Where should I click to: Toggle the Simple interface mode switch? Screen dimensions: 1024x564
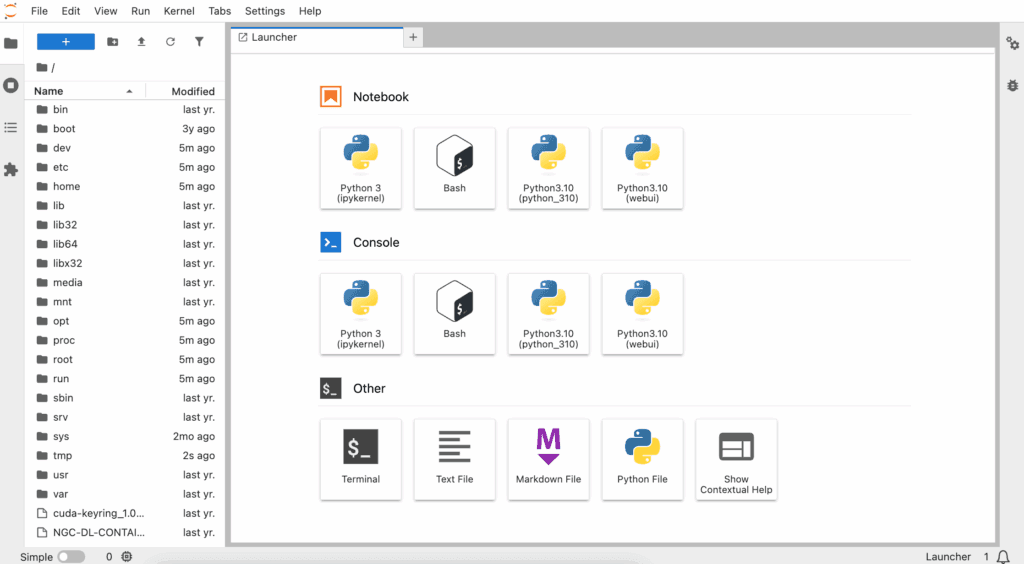click(x=70, y=556)
